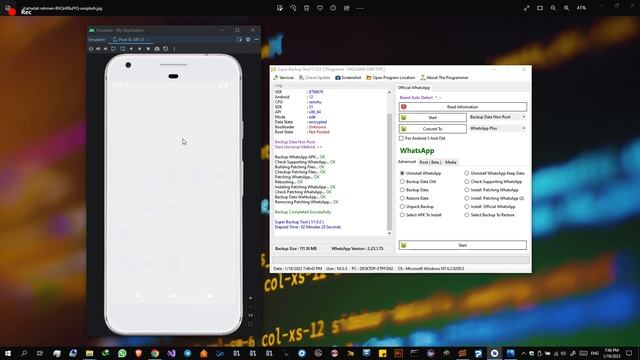Click the red icon on Read Information
The width and height of the screenshot is (640, 360).
tap(404, 107)
